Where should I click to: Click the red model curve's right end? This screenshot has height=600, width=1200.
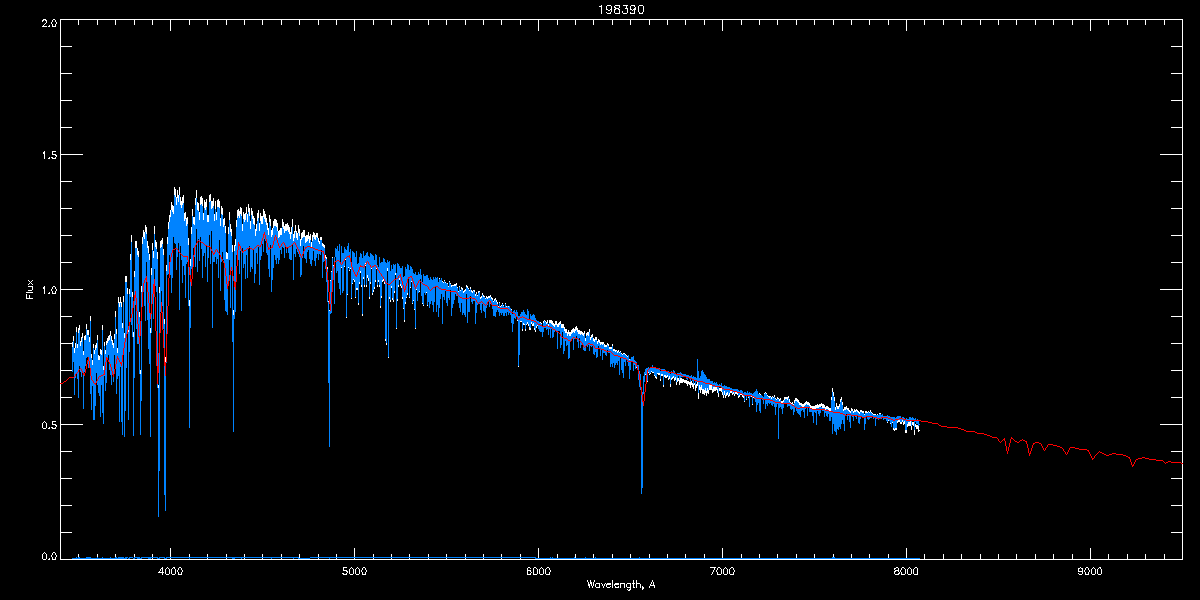pyautogui.click(x=1180, y=463)
